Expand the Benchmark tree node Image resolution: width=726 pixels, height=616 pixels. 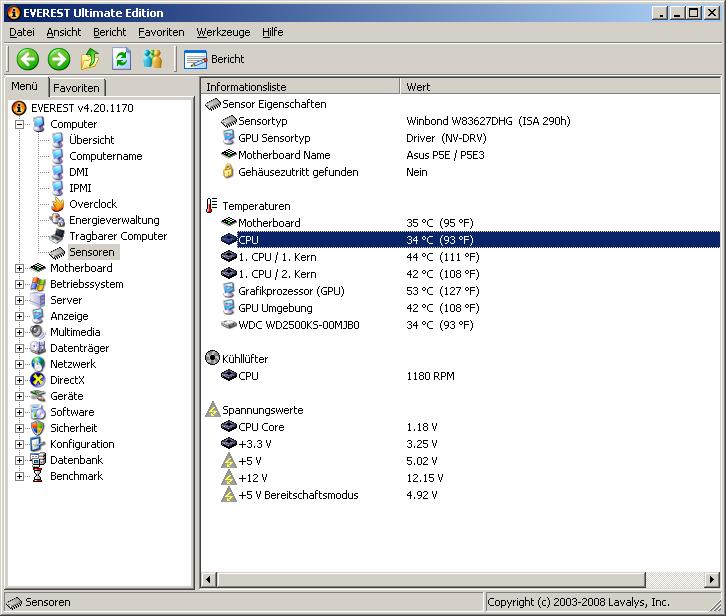coord(19,476)
